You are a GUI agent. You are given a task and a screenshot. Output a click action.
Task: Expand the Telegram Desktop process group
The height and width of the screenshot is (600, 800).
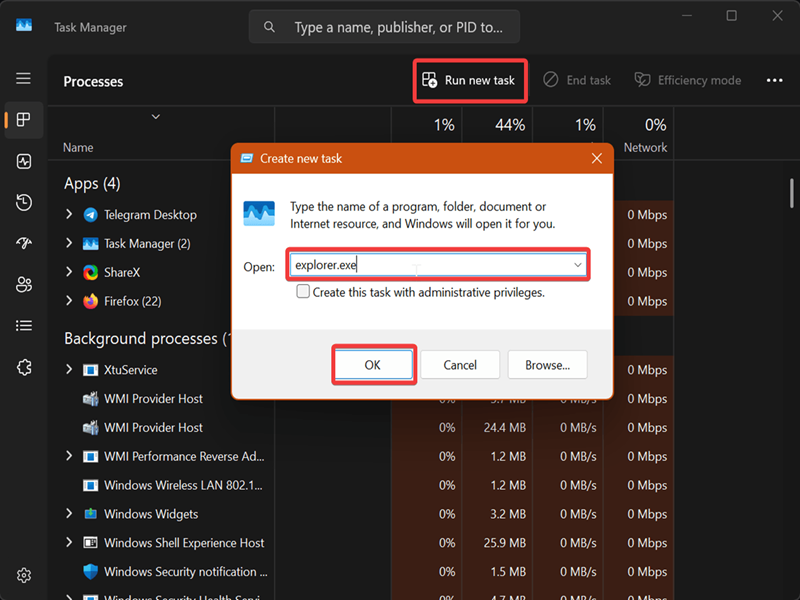tap(69, 214)
